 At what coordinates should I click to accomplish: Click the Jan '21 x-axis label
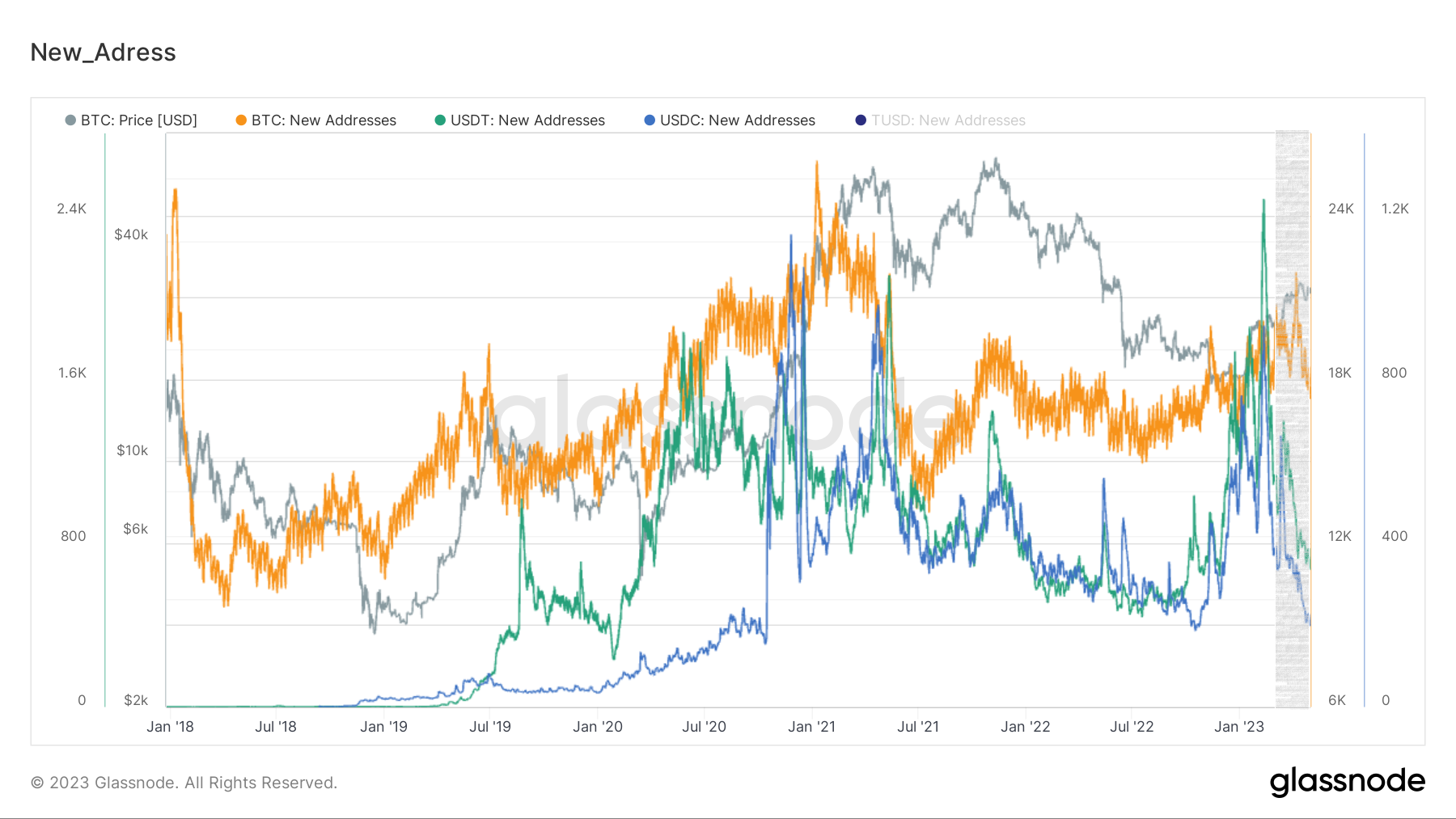(x=811, y=727)
